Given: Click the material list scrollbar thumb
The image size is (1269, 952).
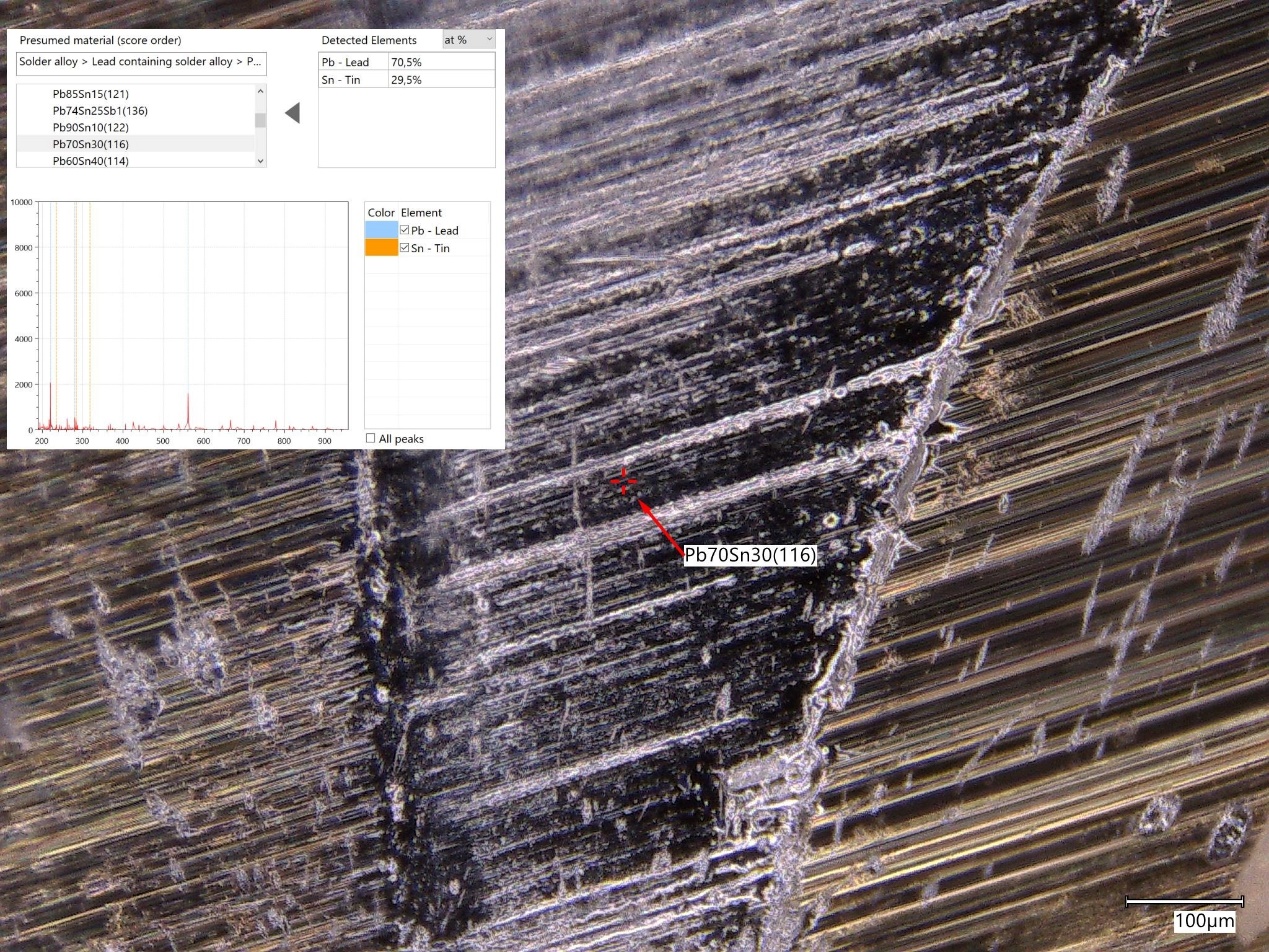Looking at the screenshot, I should tap(259, 120).
